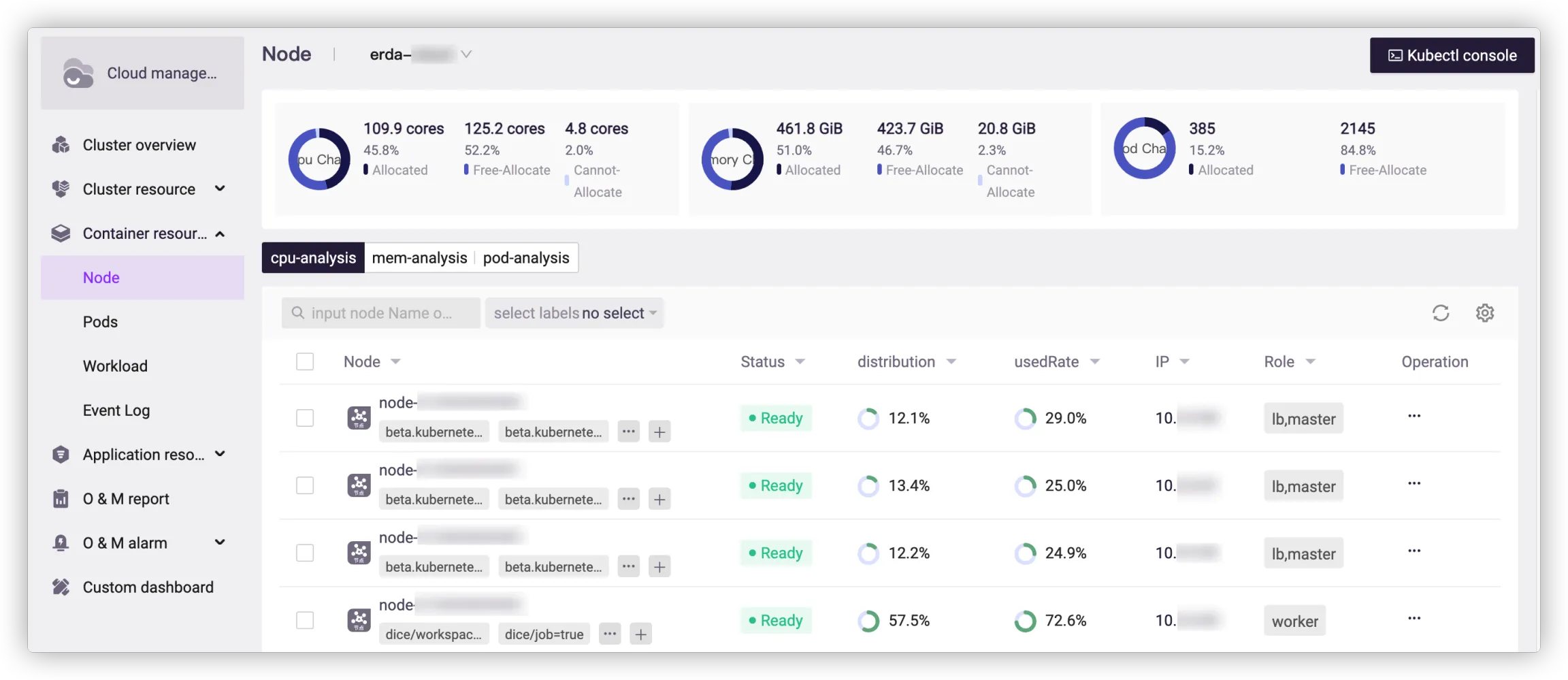
Task: Check the first node row checkbox
Action: [x=305, y=418]
